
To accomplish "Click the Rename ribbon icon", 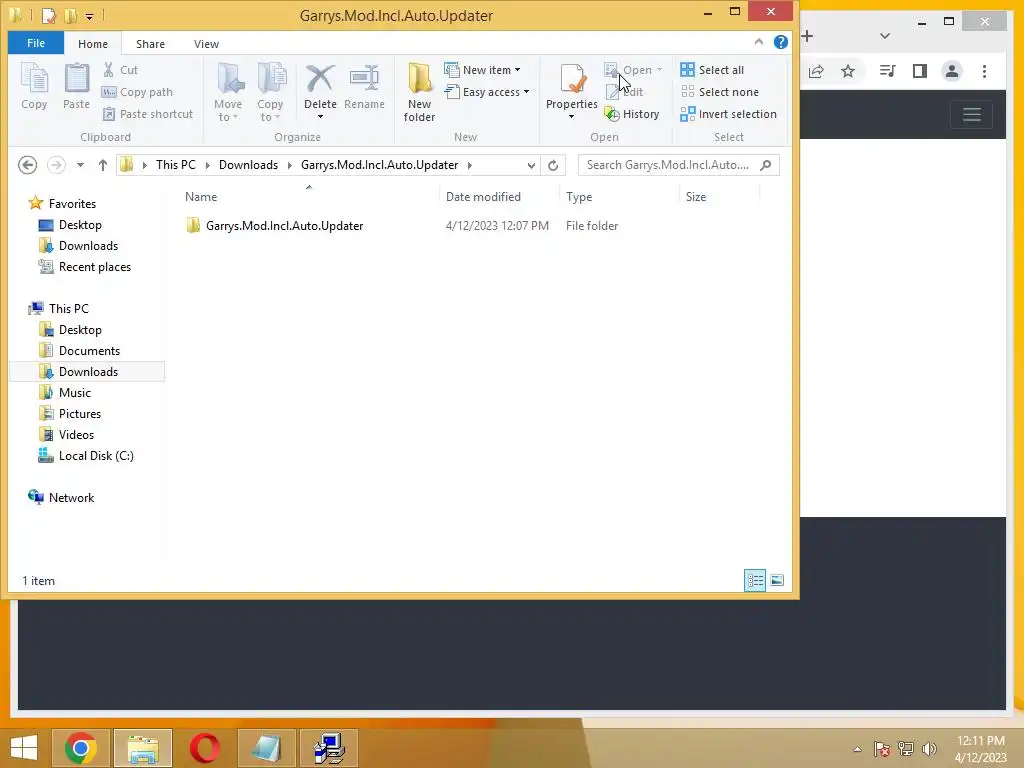I will (364, 86).
